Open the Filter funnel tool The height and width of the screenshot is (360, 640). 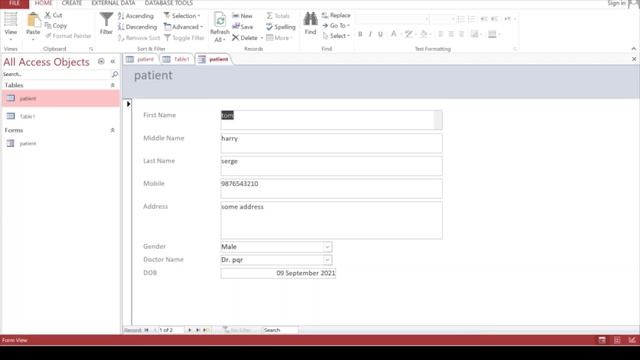106,23
